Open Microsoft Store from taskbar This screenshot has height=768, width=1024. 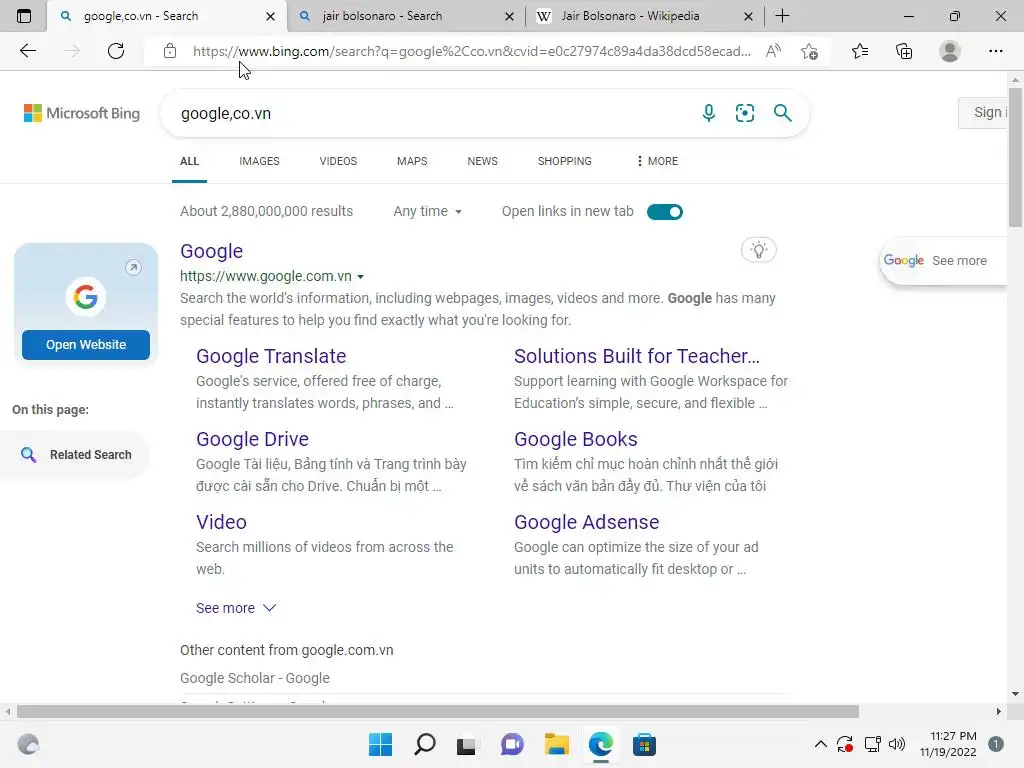click(644, 744)
